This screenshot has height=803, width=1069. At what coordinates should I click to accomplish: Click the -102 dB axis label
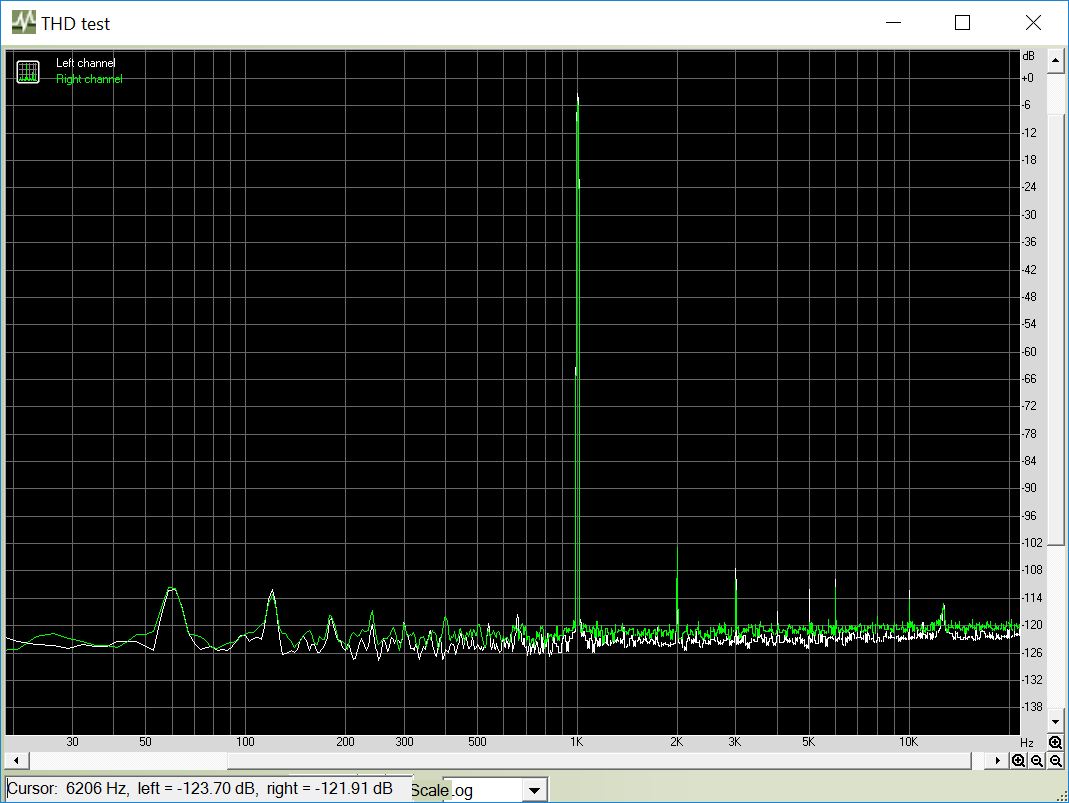pyautogui.click(x=1032, y=543)
